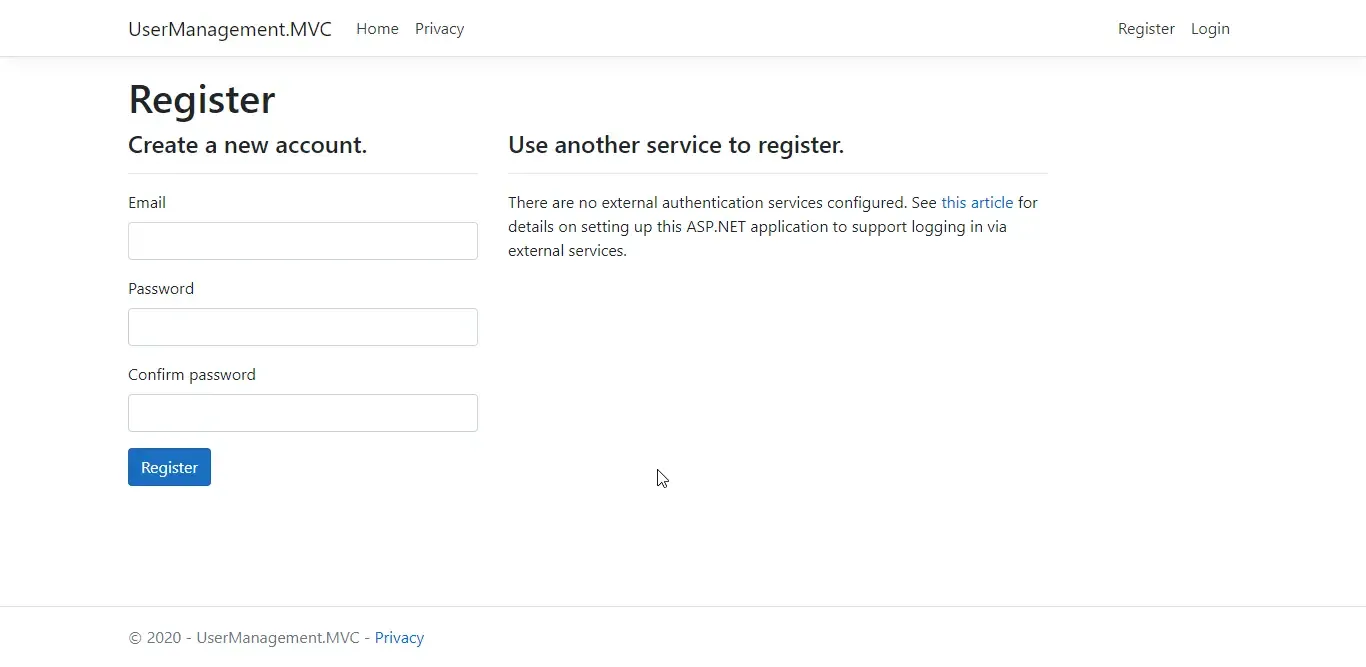1366x667 pixels.
Task: Click the Register link in the top right
Action: point(1146,29)
